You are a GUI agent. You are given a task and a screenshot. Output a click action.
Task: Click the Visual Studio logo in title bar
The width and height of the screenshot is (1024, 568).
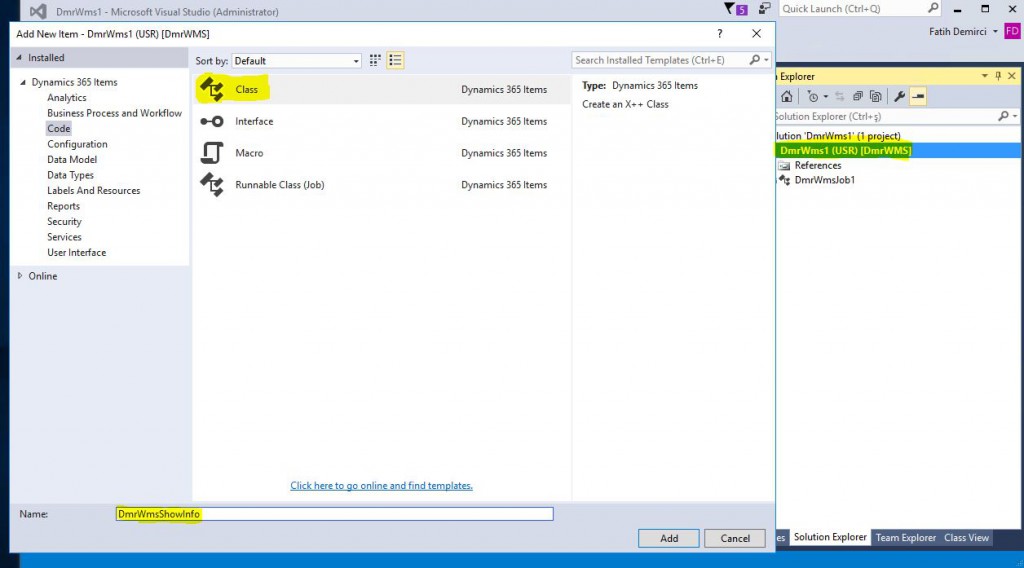click(x=38, y=11)
